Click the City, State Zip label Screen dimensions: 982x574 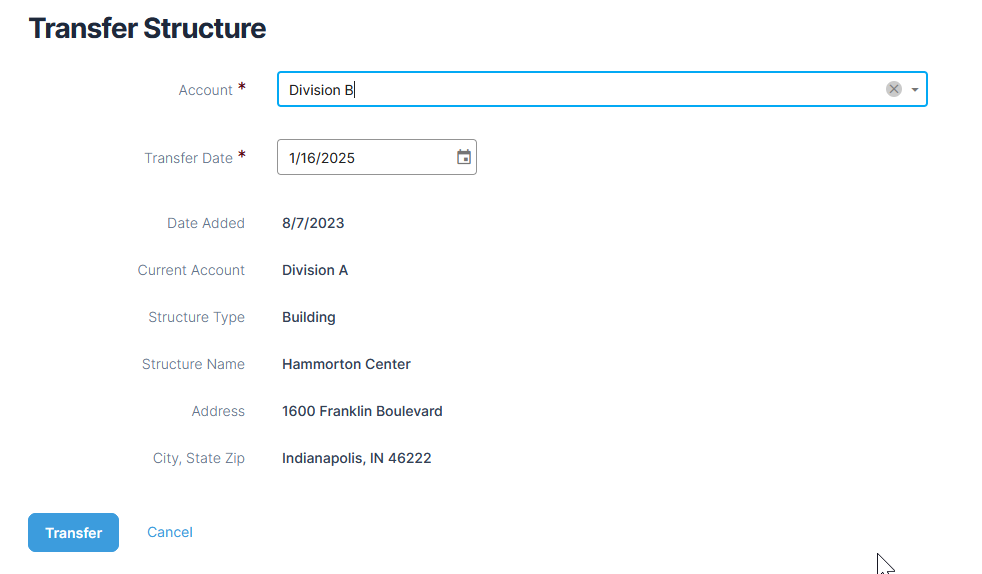pyautogui.click(x=199, y=458)
